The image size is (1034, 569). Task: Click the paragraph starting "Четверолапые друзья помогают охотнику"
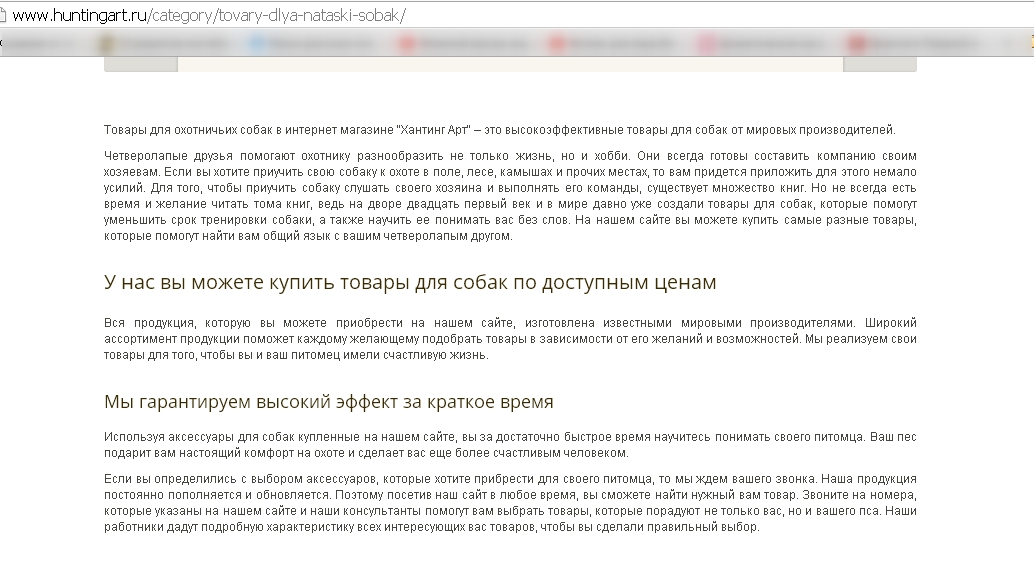coord(510,196)
